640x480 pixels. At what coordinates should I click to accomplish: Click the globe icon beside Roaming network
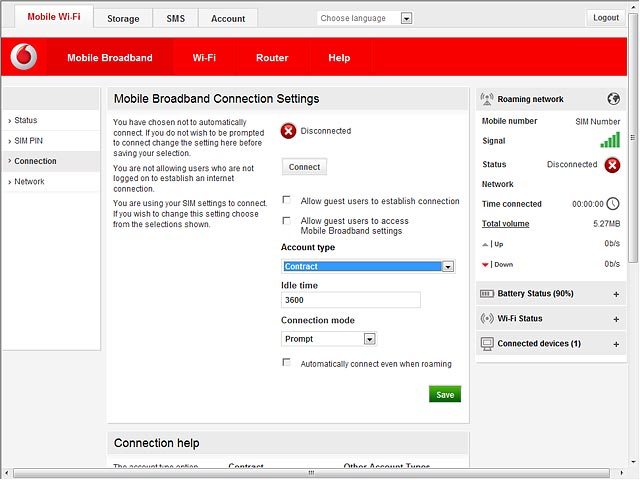pyautogui.click(x=613, y=99)
